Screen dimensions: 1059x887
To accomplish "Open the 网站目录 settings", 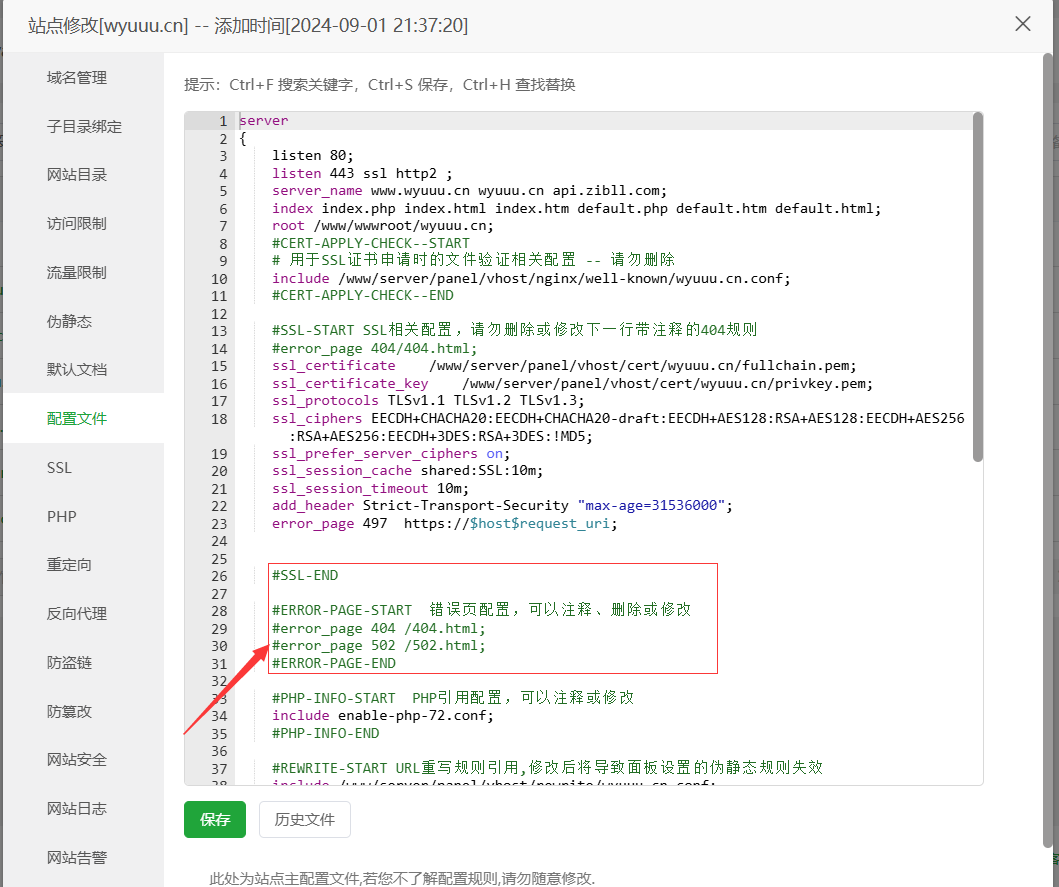I will (x=77, y=175).
